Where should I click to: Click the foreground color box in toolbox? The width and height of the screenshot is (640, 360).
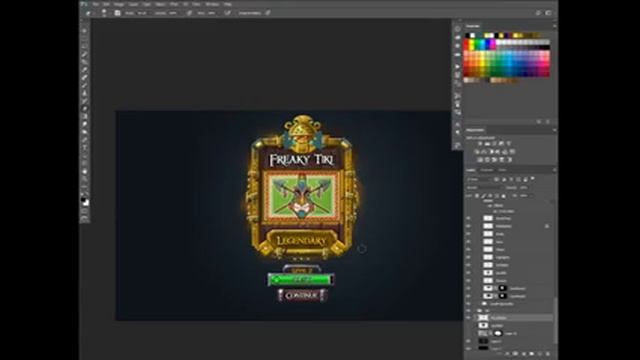[x=84, y=200]
